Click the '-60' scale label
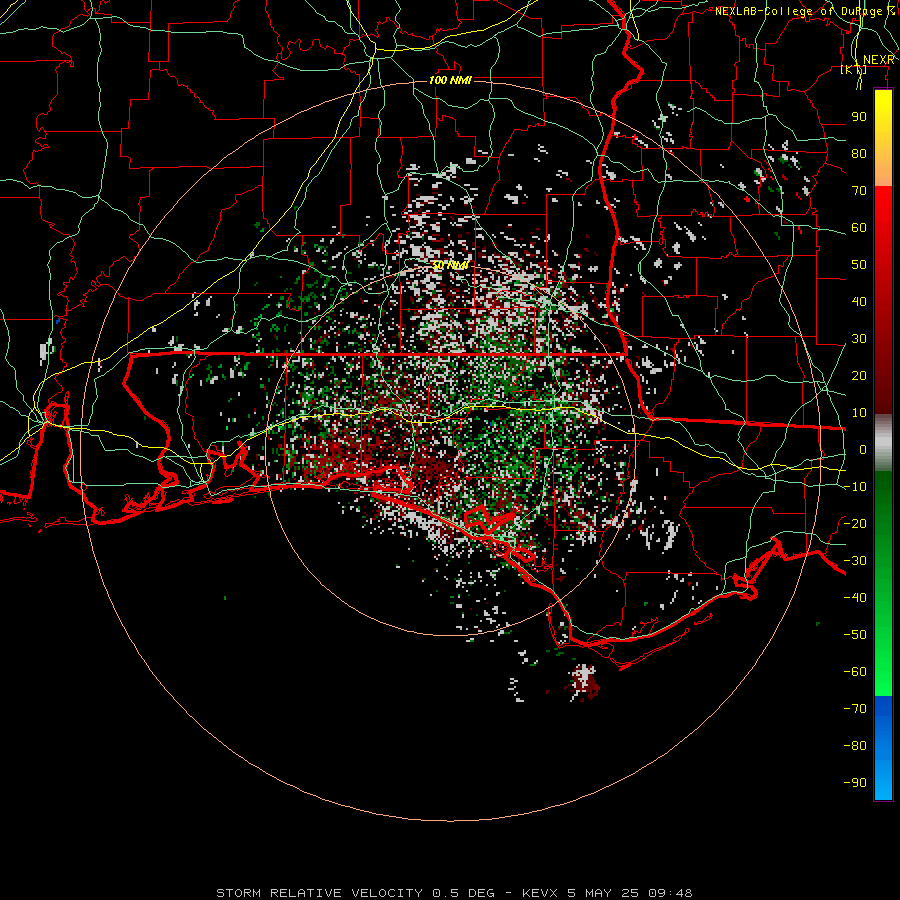The height and width of the screenshot is (900, 900). 855,672
